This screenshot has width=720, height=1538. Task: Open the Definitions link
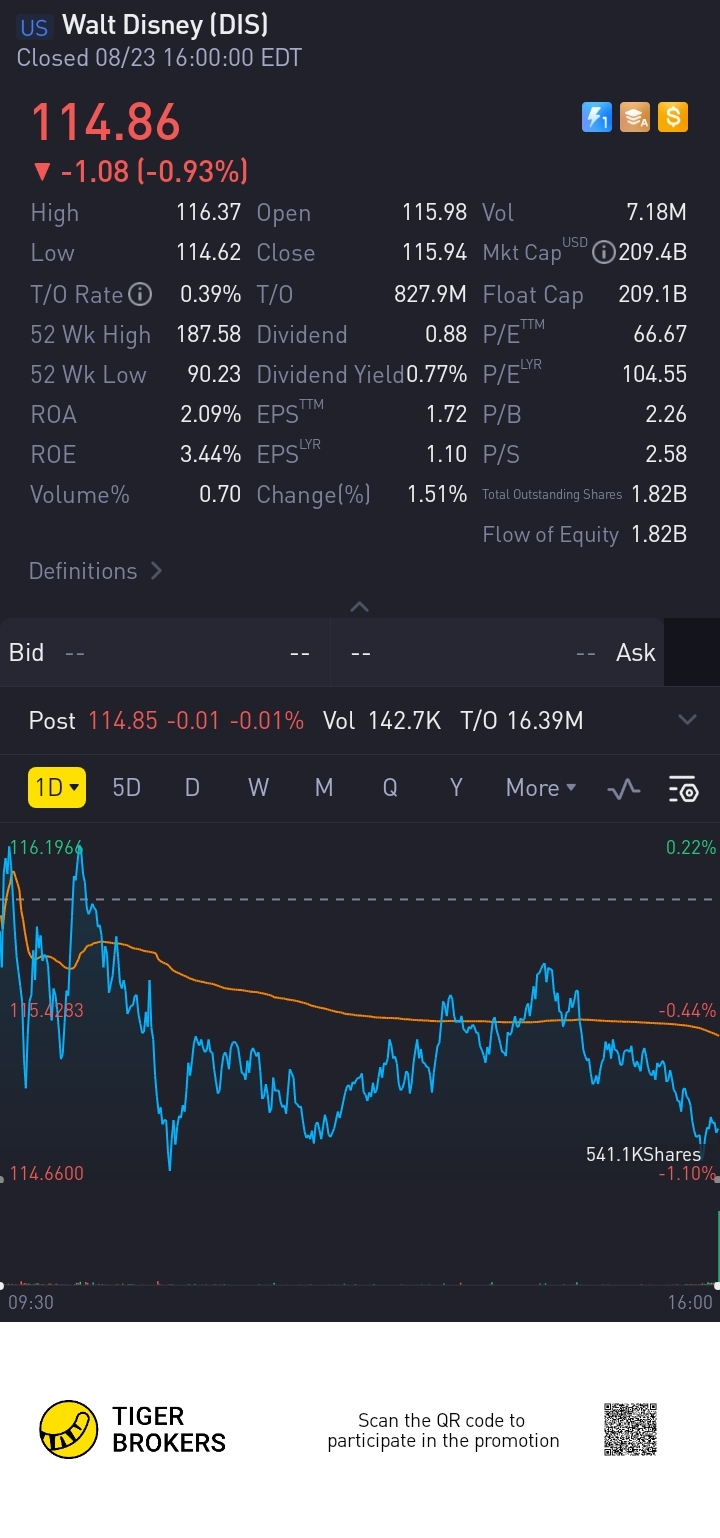96,571
